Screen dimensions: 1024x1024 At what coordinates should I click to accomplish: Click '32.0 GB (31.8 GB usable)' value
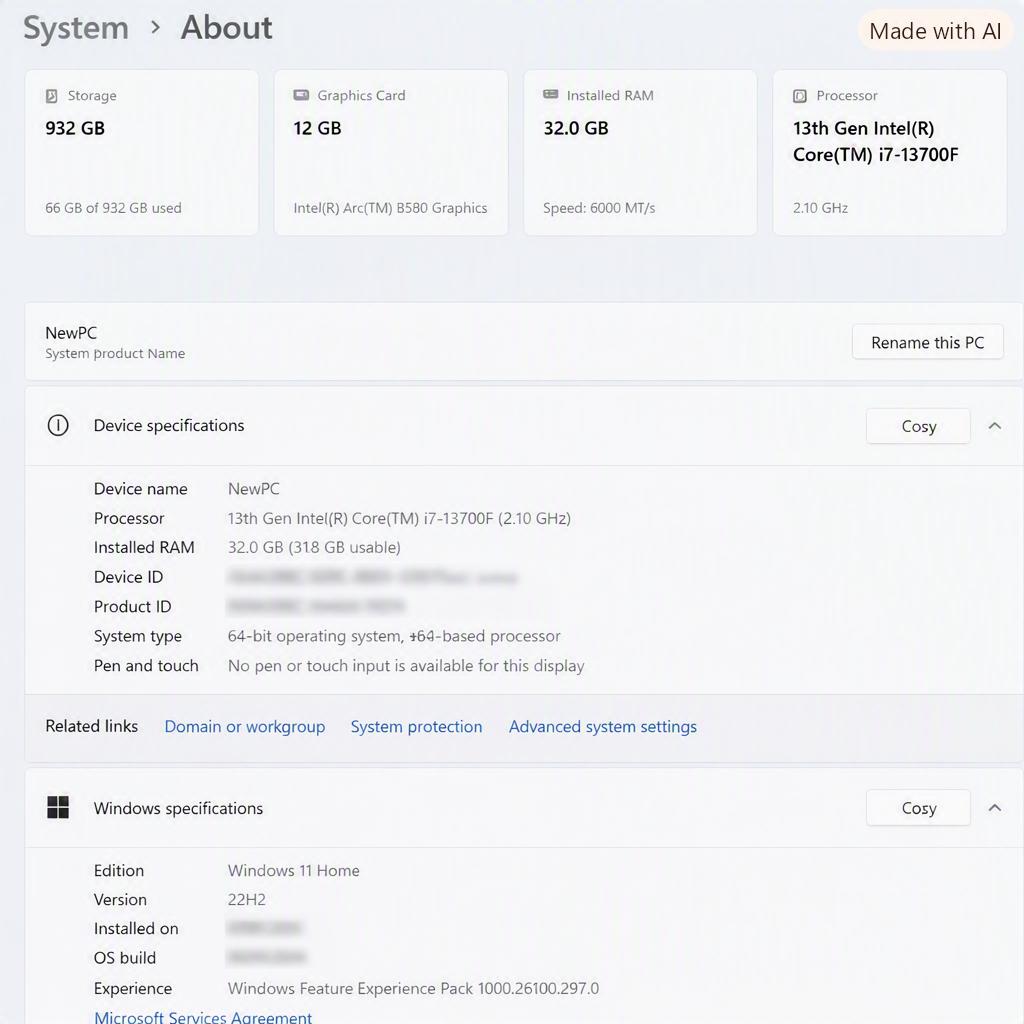pos(313,547)
